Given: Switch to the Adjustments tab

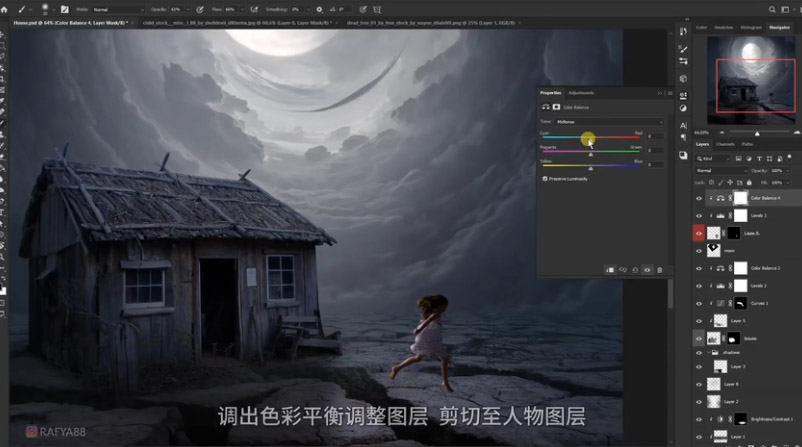Looking at the screenshot, I should pos(581,92).
